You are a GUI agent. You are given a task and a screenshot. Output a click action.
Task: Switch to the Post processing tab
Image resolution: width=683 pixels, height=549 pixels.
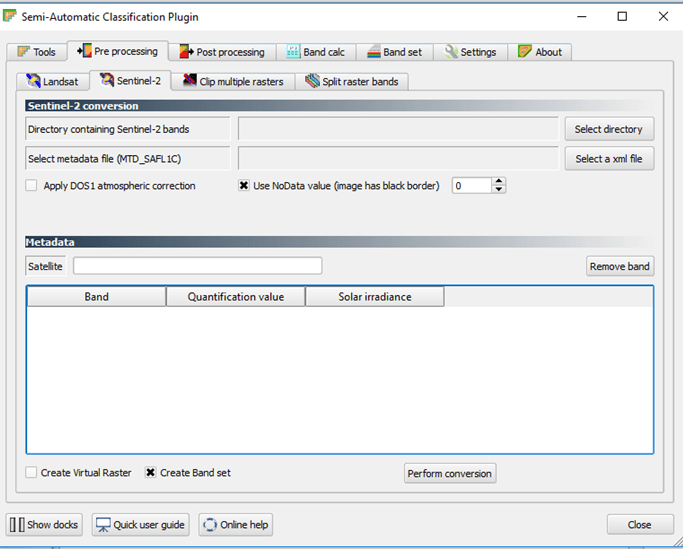221,52
